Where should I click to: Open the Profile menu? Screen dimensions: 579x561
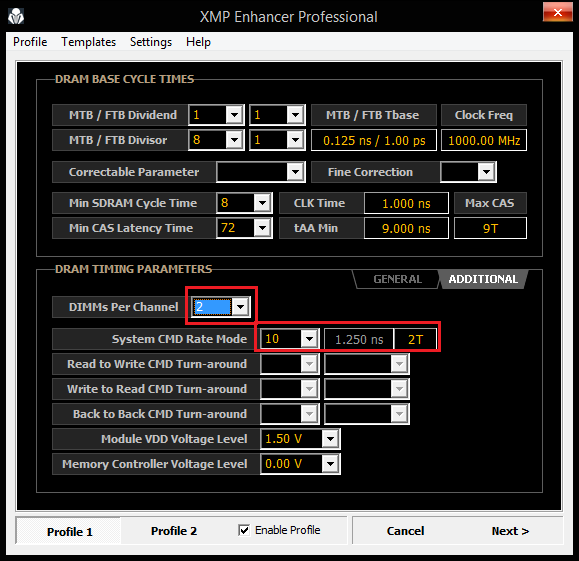30,42
